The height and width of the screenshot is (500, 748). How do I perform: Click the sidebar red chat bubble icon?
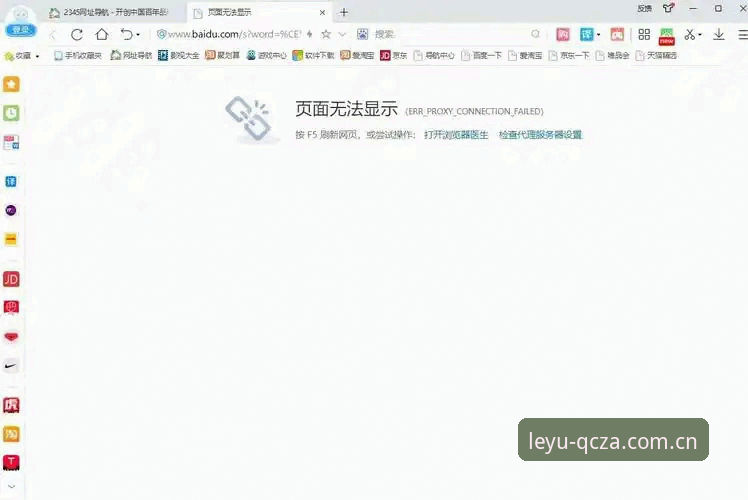[11, 308]
